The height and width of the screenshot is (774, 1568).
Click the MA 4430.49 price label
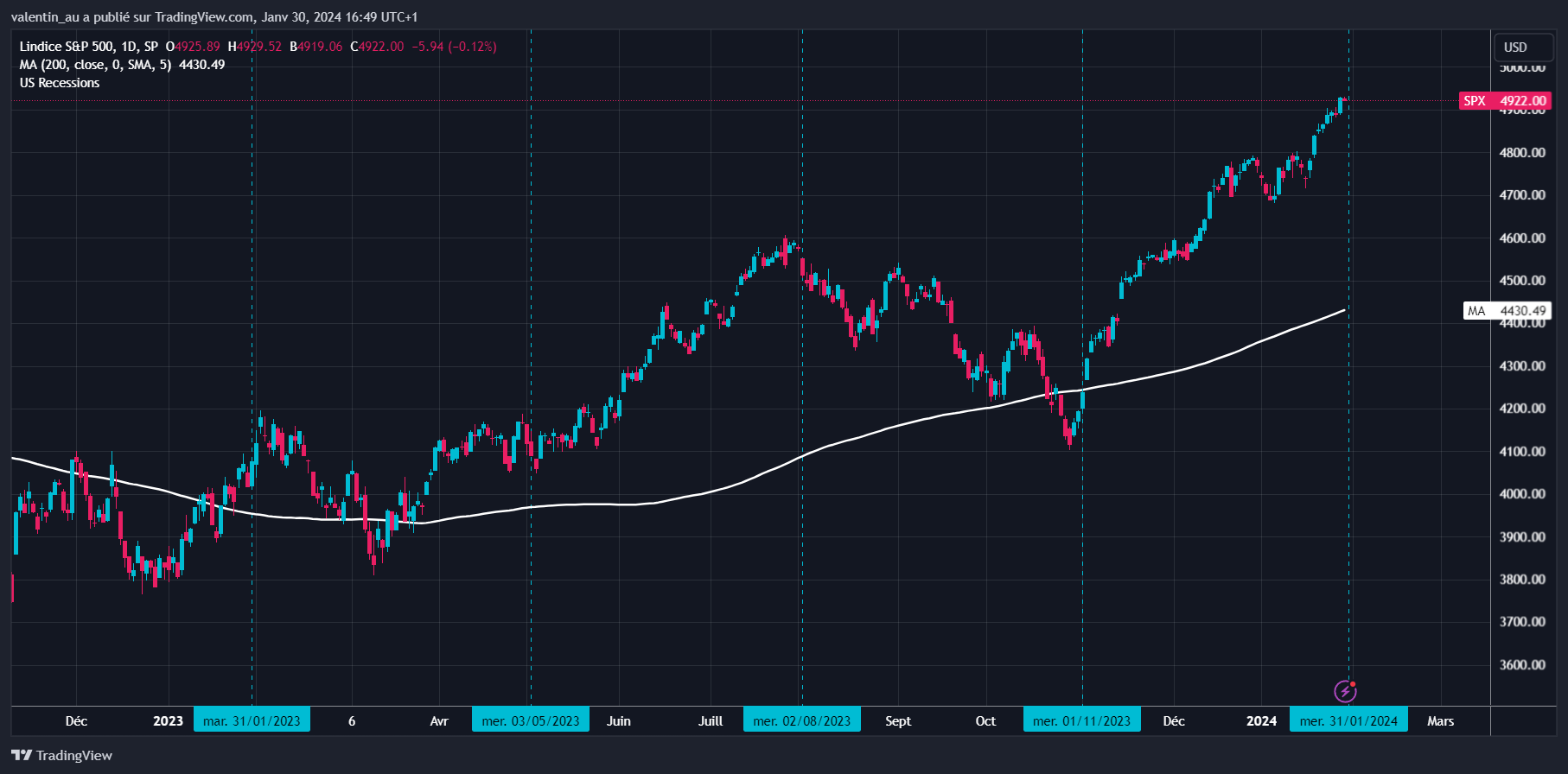pos(1507,310)
